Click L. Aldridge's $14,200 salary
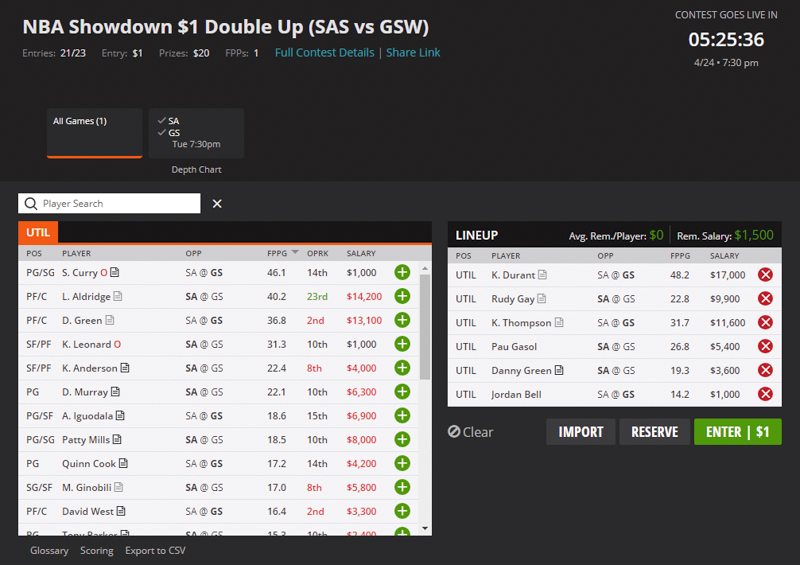This screenshot has width=800, height=565. coord(364,297)
